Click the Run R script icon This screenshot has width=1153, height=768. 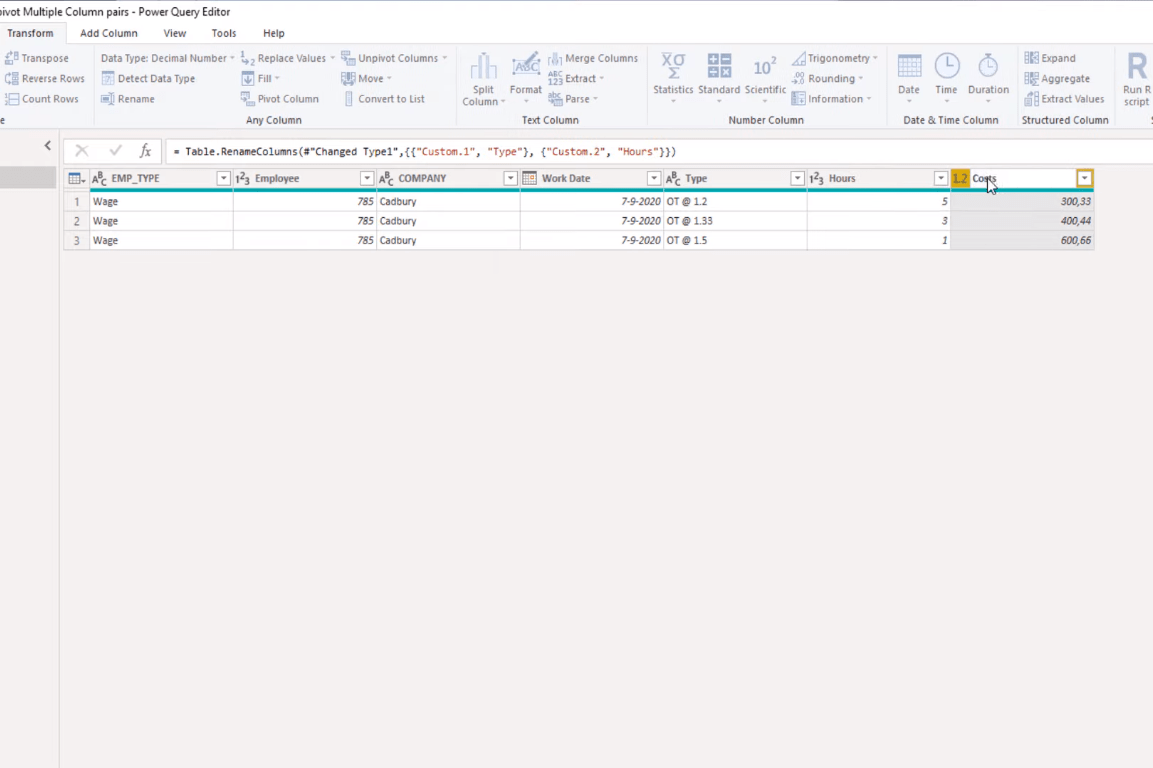1137,66
